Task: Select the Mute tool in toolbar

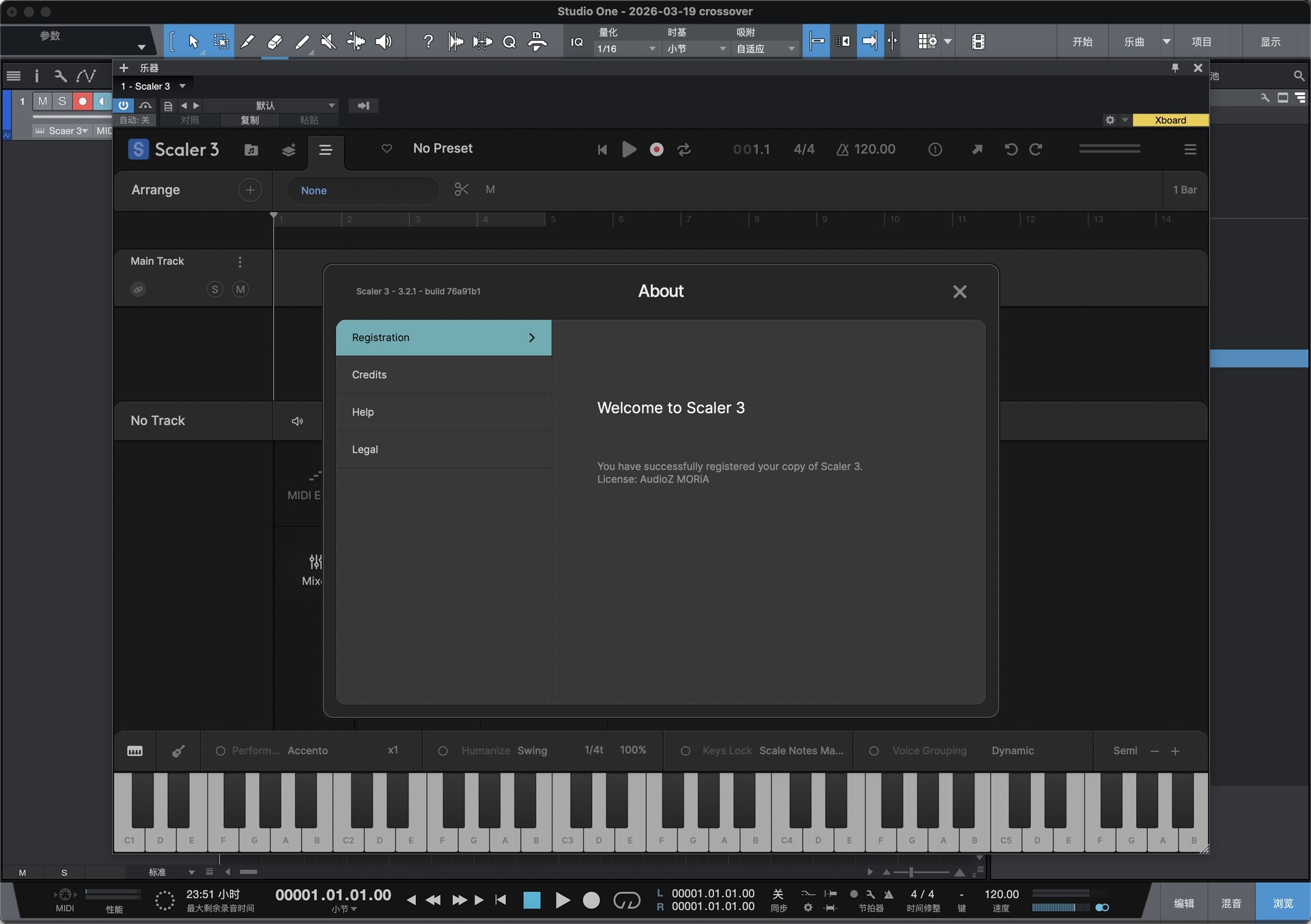Action: 328,42
